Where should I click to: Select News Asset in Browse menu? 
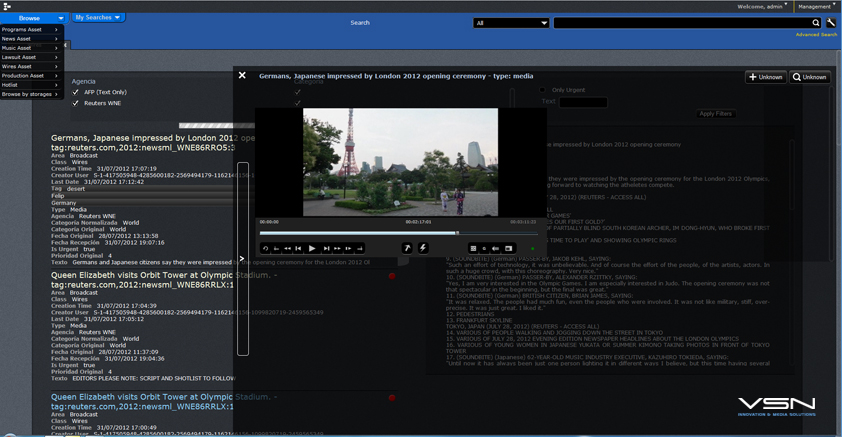point(29,39)
